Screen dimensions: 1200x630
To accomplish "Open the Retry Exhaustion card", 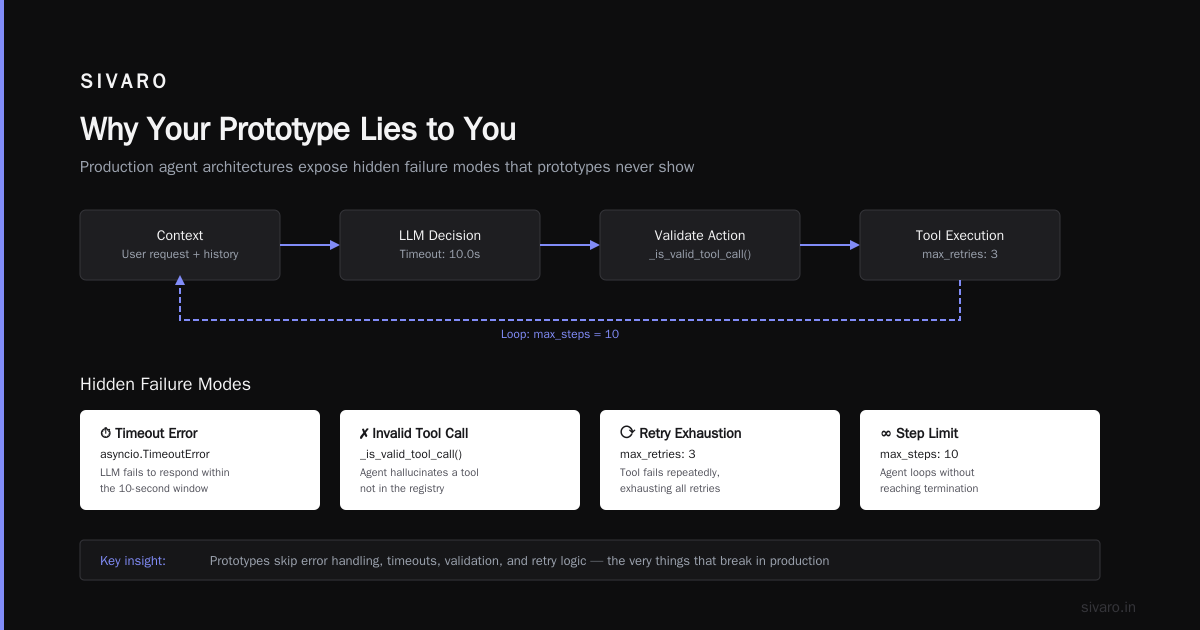I will (720, 460).
